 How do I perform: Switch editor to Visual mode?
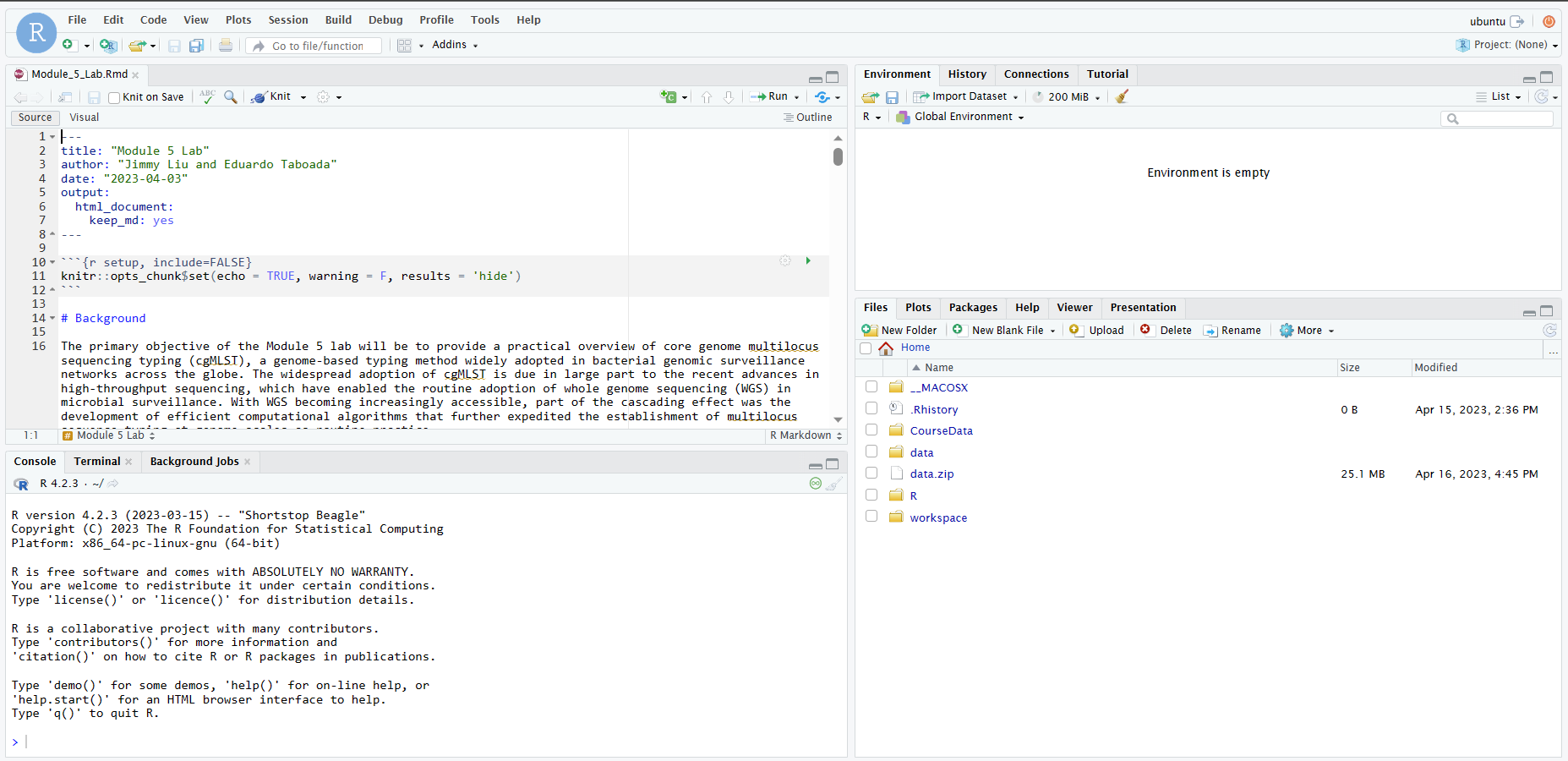tap(85, 118)
